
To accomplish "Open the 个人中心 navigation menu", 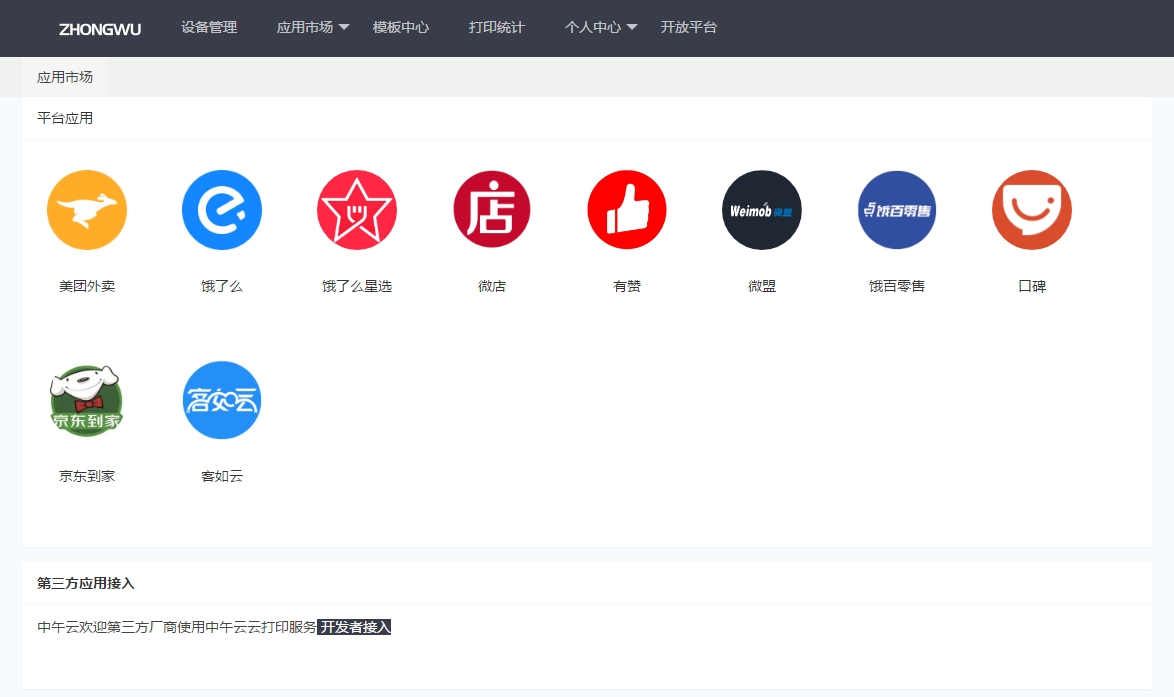I will 592,28.
